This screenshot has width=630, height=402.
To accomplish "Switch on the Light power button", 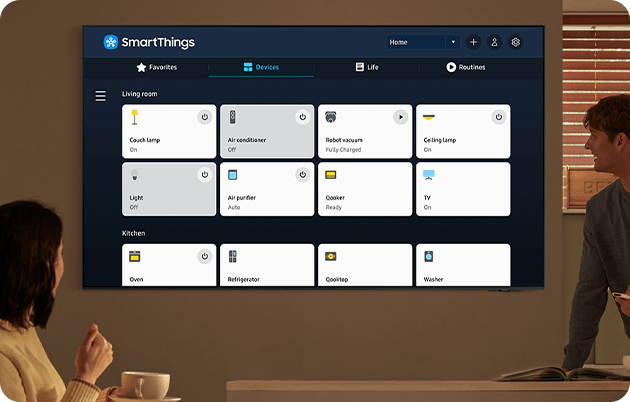I will pos(204,175).
